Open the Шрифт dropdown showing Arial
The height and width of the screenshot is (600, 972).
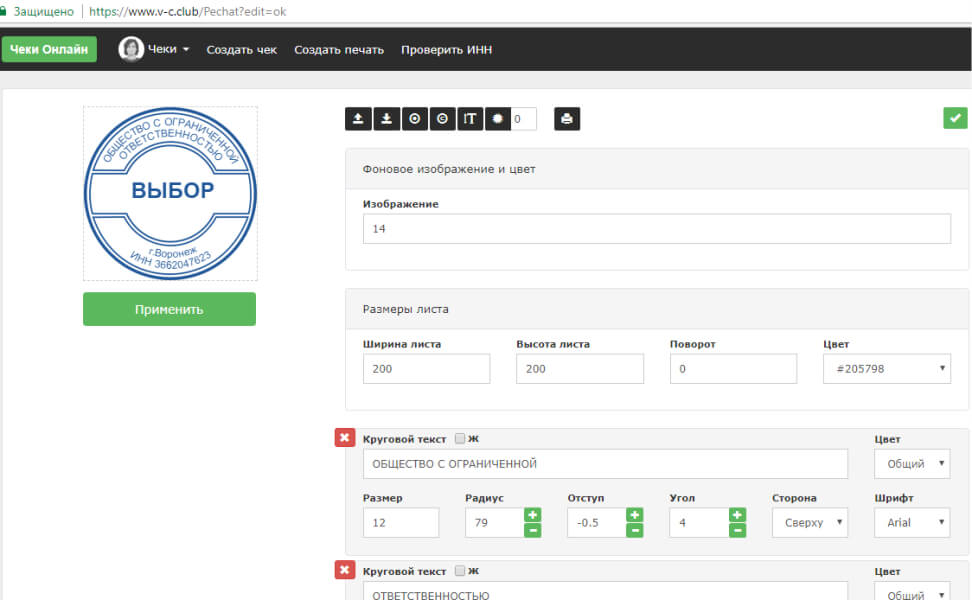(912, 522)
